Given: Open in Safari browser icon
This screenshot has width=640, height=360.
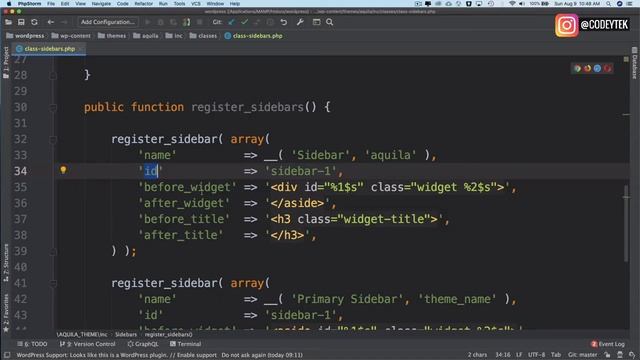Looking at the screenshot, I should (597, 69).
